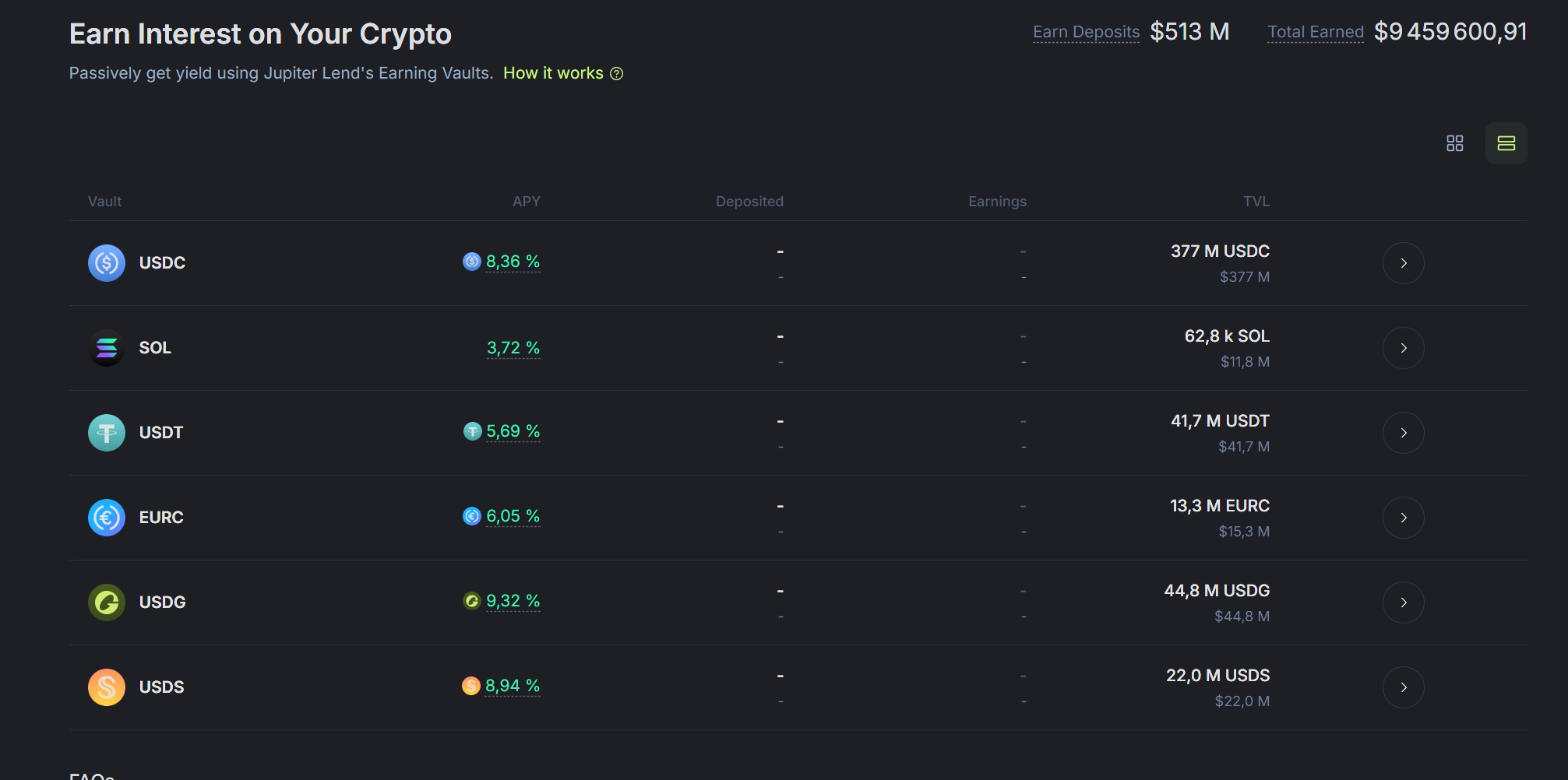This screenshot has height=780, width=1568.
Task: Select the TVL column header
Action: coord(1256,202)
